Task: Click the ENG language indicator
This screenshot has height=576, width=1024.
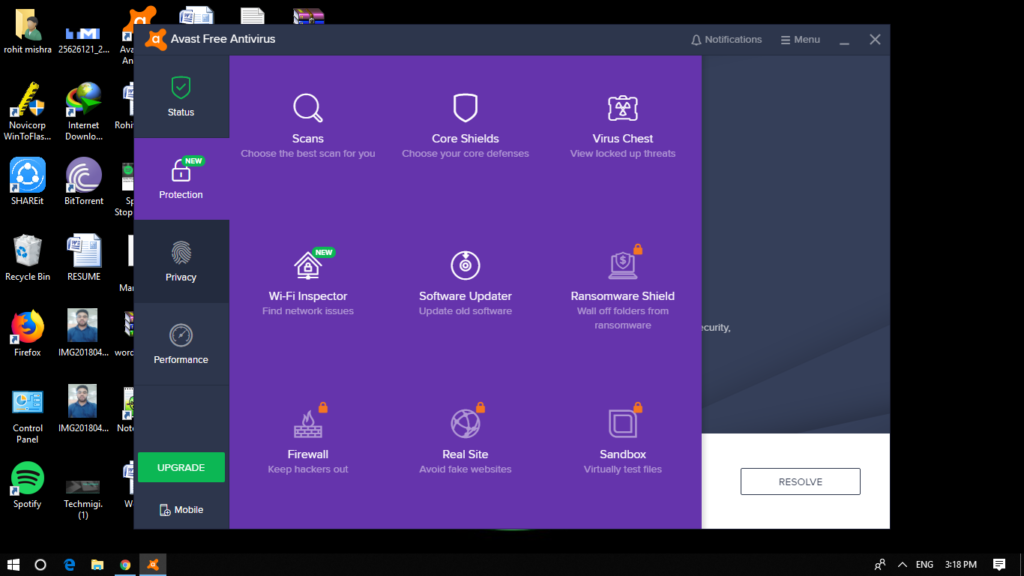Action: point(925,565)
